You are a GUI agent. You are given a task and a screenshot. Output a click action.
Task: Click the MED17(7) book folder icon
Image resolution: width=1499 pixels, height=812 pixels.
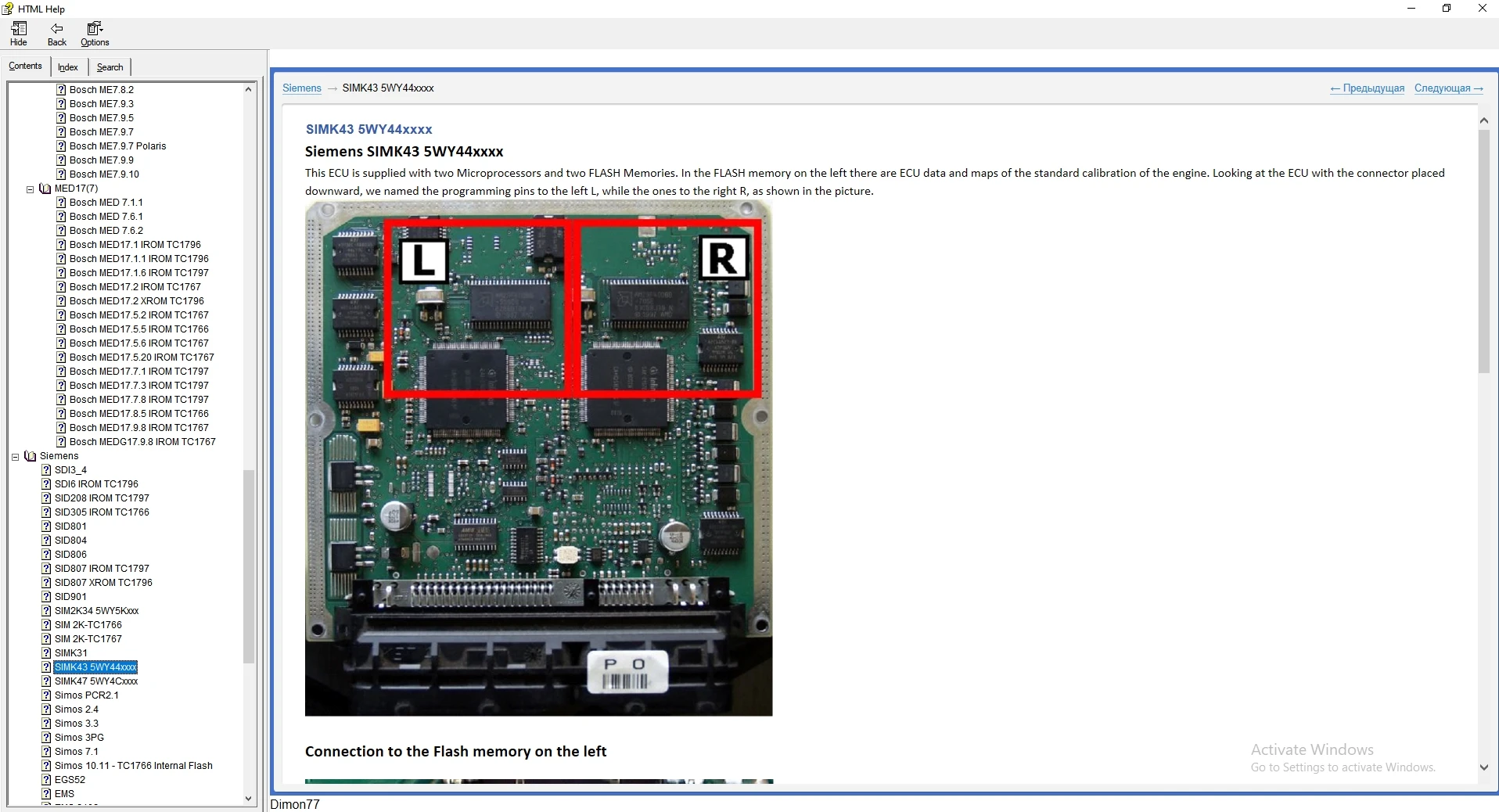45,189
